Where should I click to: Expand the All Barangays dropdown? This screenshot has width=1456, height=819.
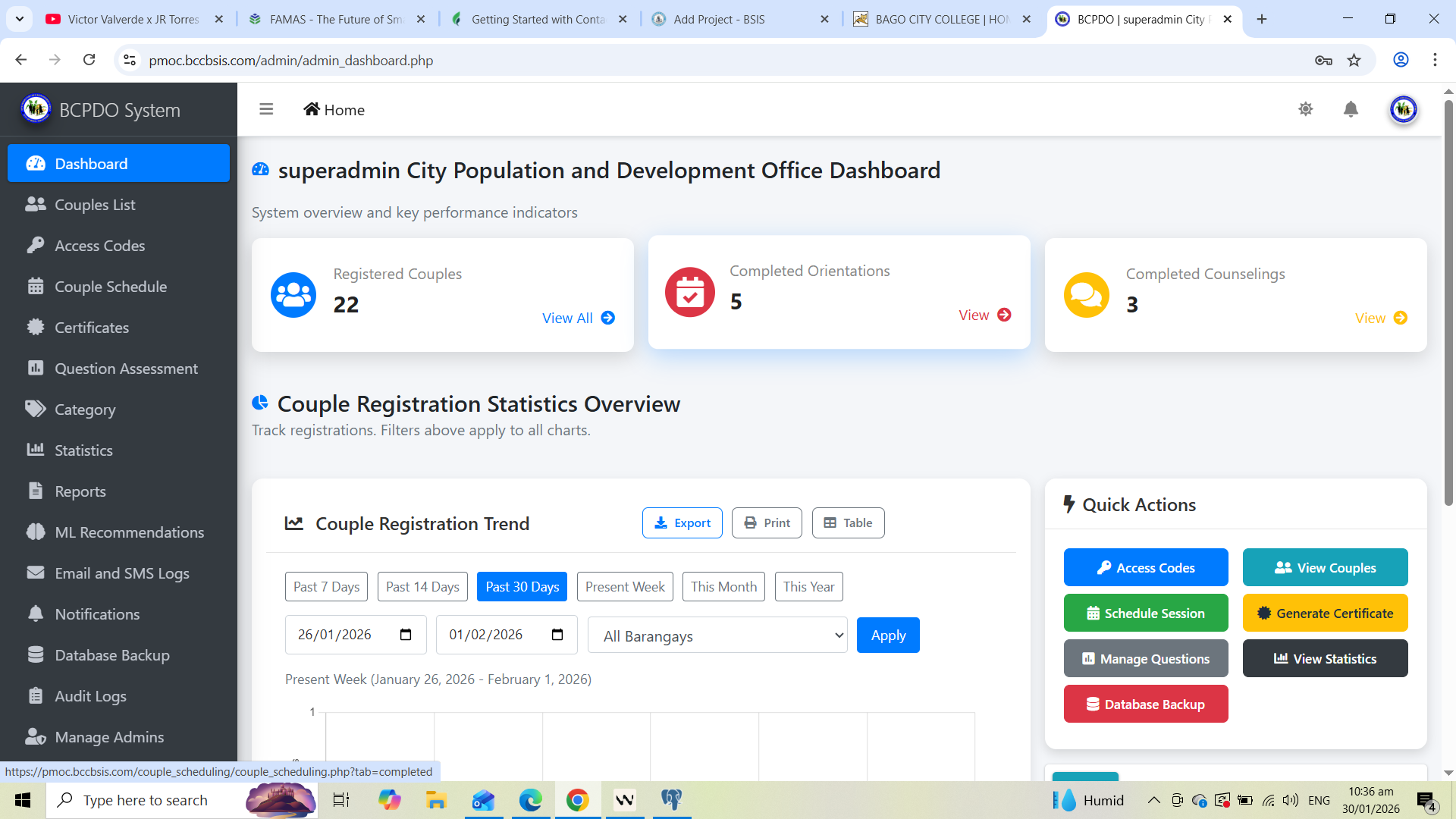(717, 635)
